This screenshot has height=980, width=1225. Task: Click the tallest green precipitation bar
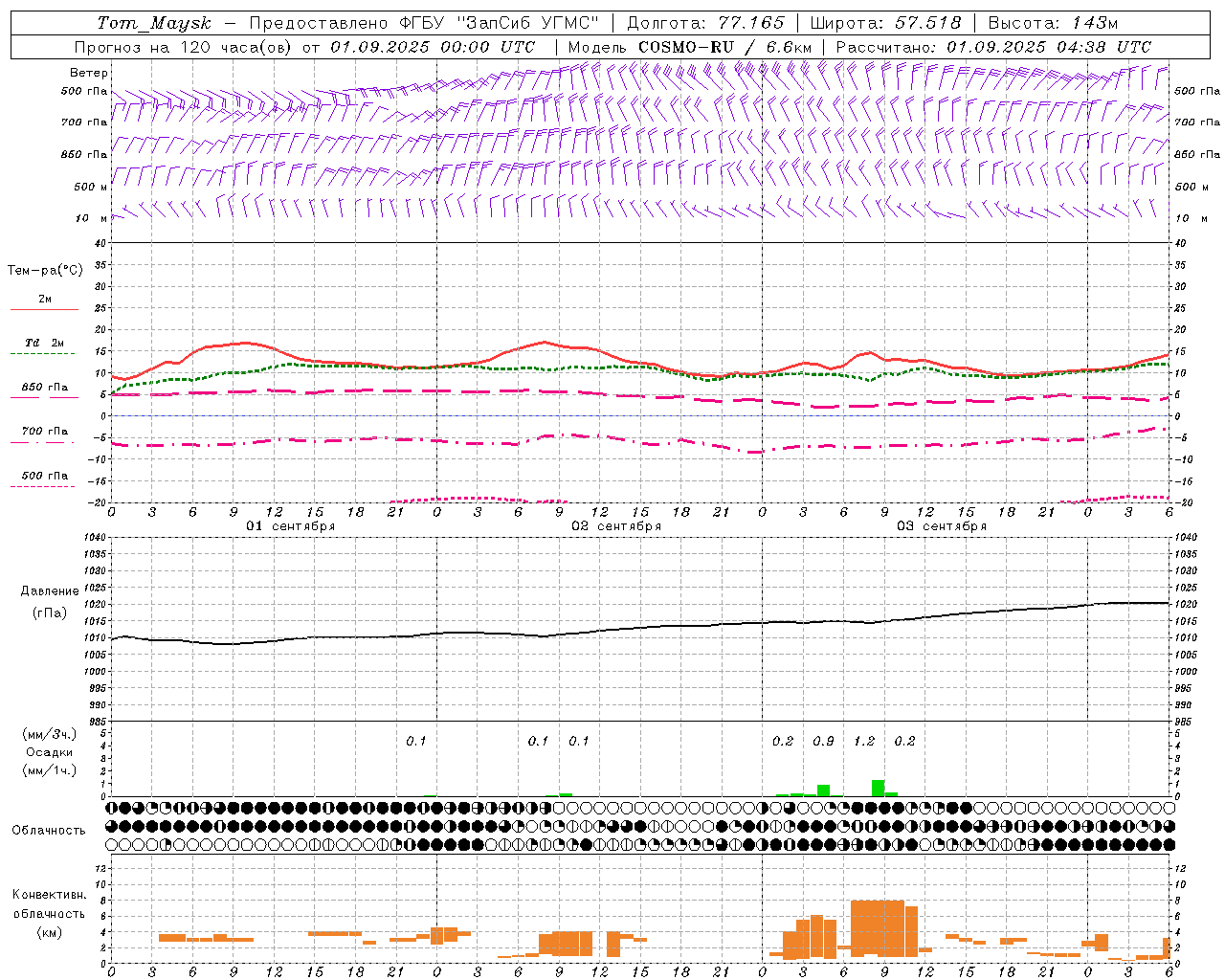point(878,788)
